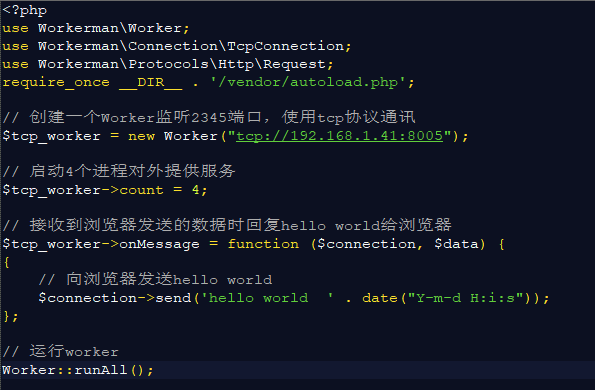Click the 'new' keyword
The image size is (595, 390).
coord(142,136)
